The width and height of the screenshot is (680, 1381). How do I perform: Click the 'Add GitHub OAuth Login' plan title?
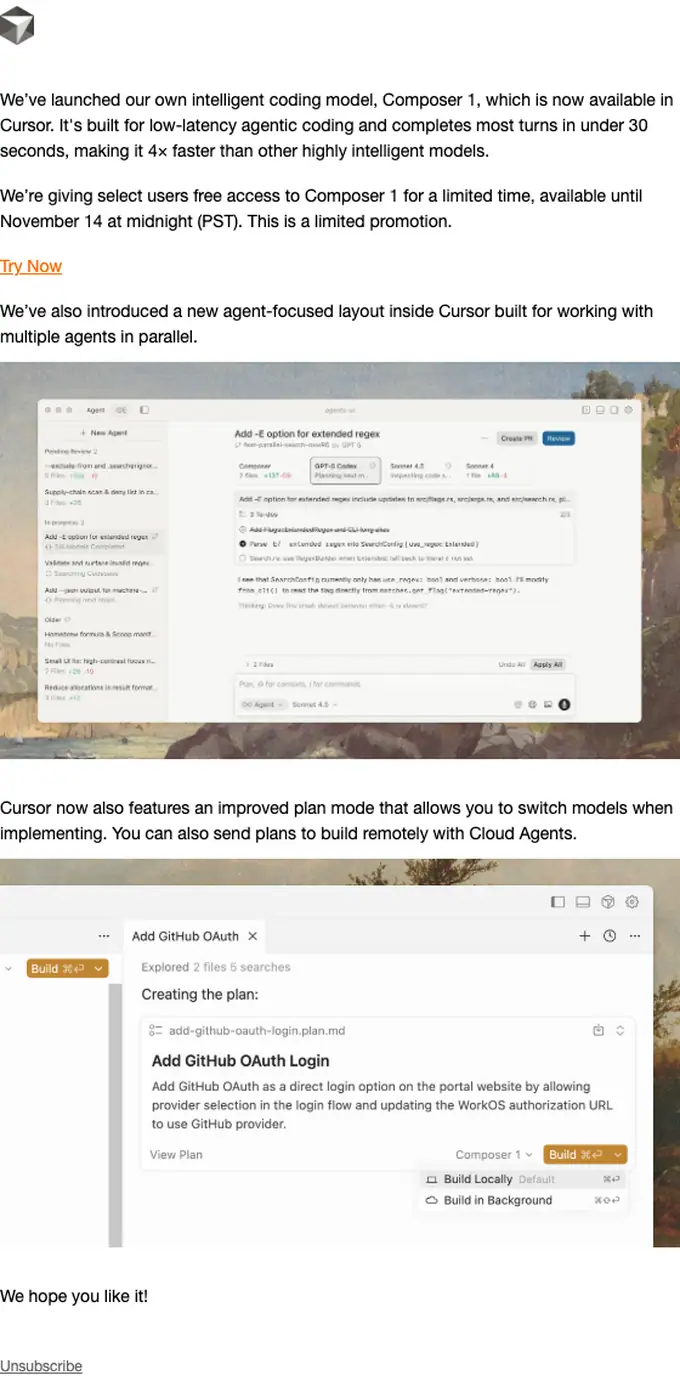point(240,1060)
